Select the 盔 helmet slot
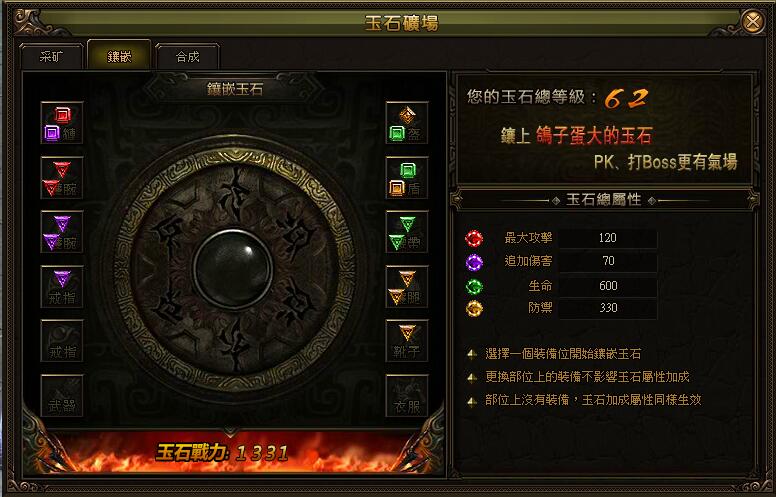 [x=407, y=123]
